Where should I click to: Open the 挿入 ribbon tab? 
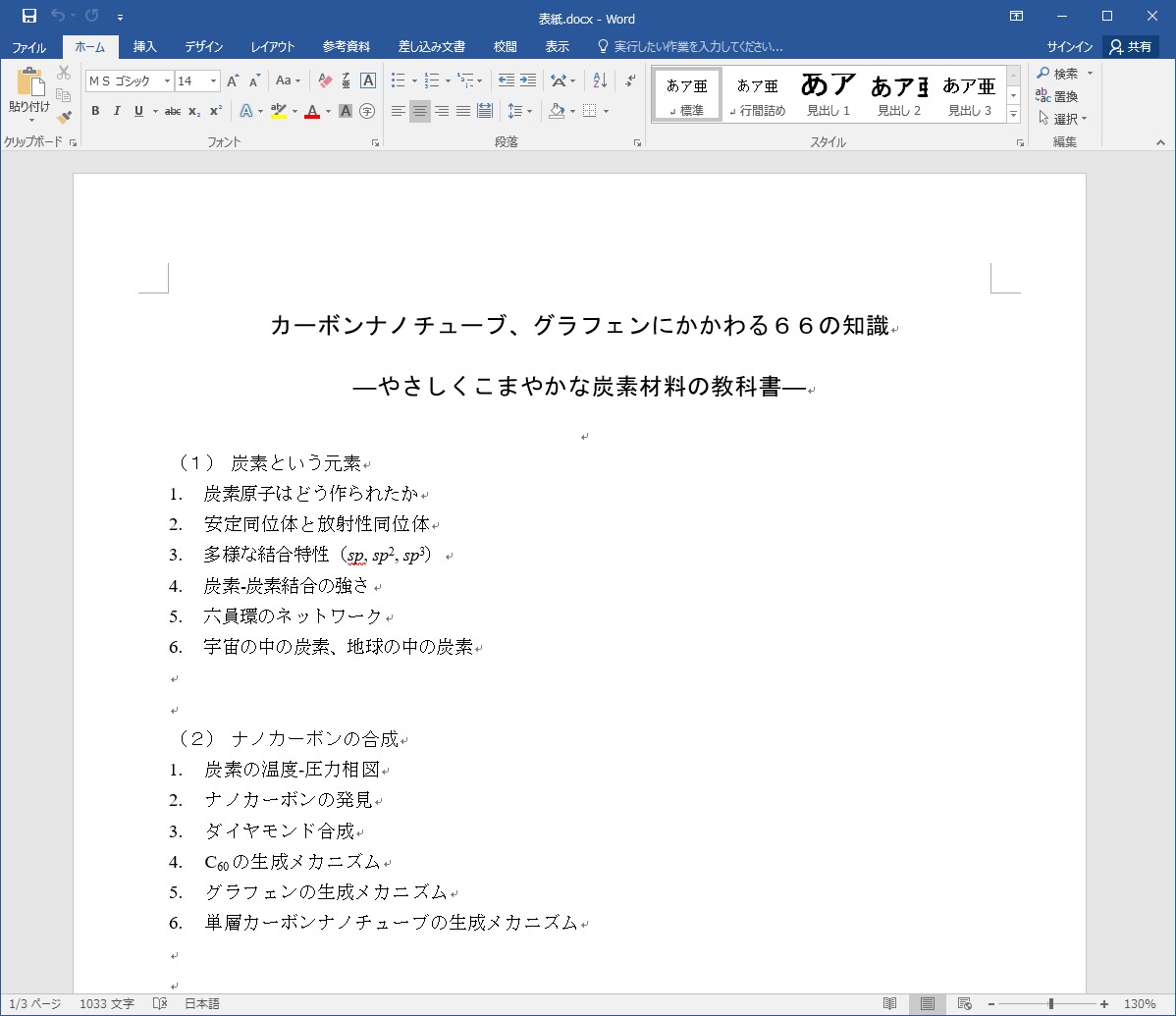(x=145, y=47)
